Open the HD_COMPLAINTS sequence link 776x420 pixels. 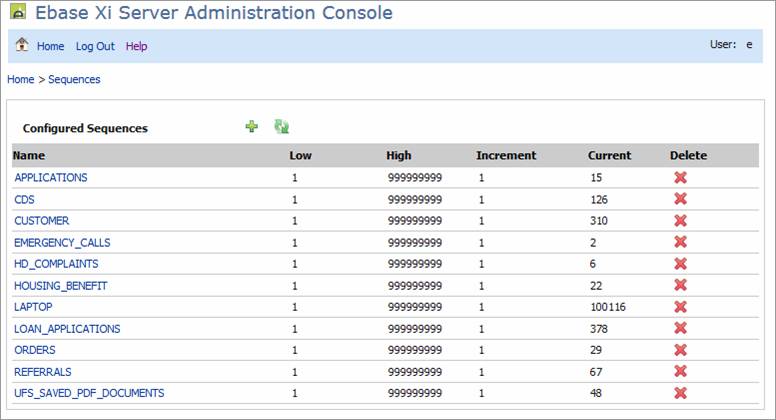[56, 264]
